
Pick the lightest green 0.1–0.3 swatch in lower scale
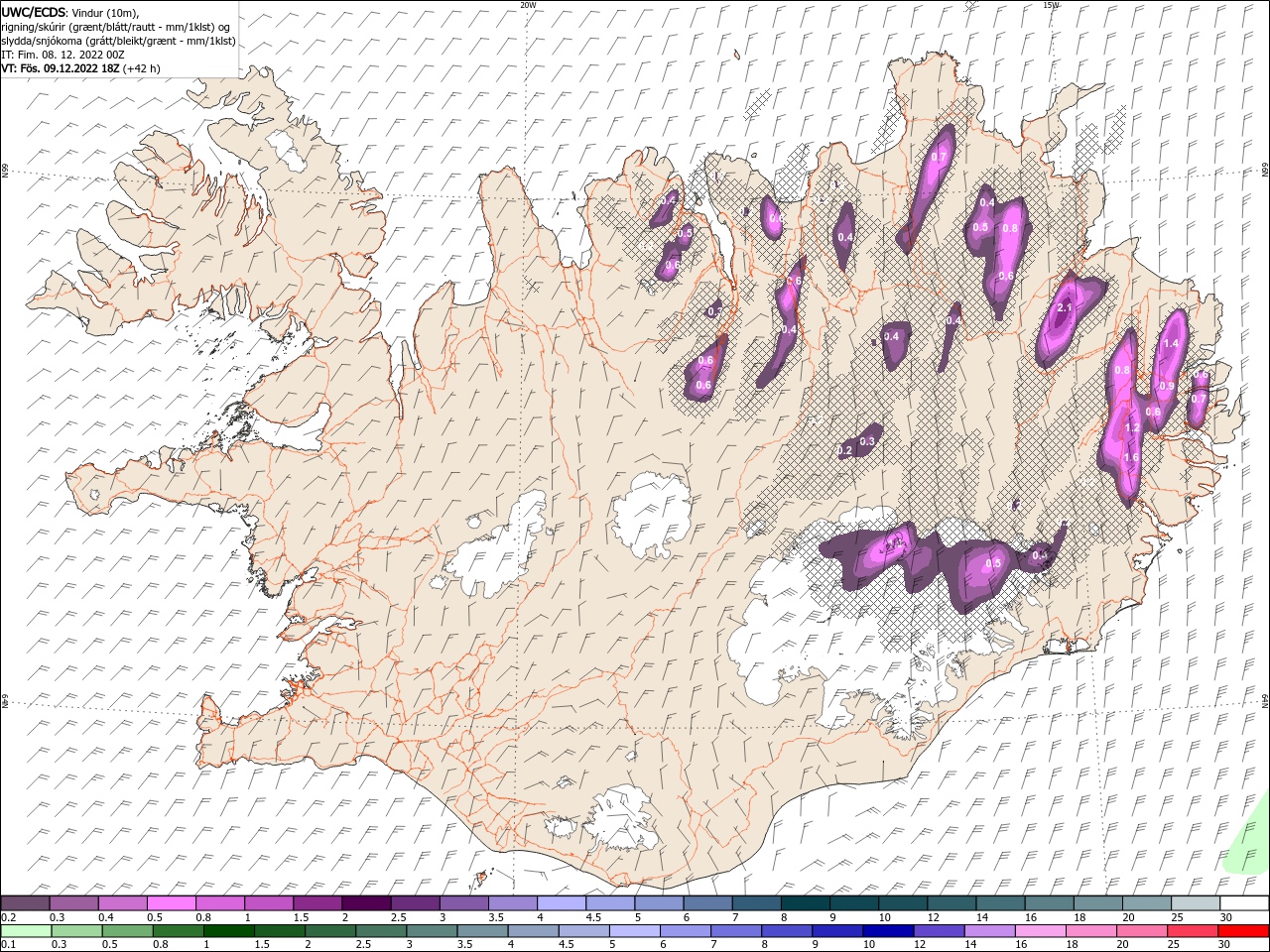coord(26,931)
